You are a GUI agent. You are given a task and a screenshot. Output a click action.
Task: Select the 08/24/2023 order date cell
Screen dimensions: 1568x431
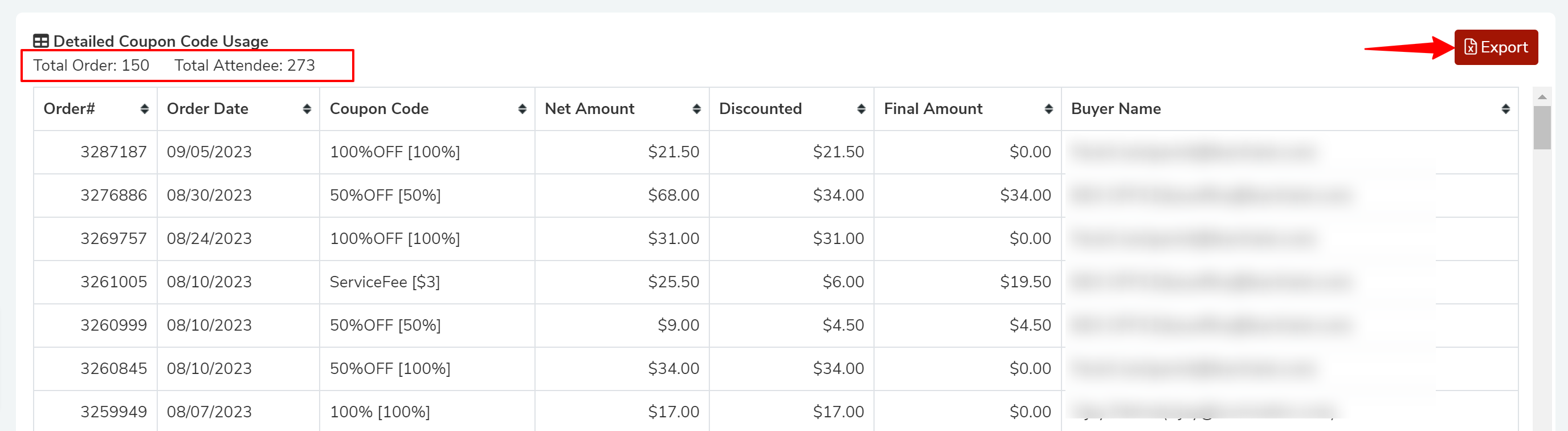(x=209, y=239)
